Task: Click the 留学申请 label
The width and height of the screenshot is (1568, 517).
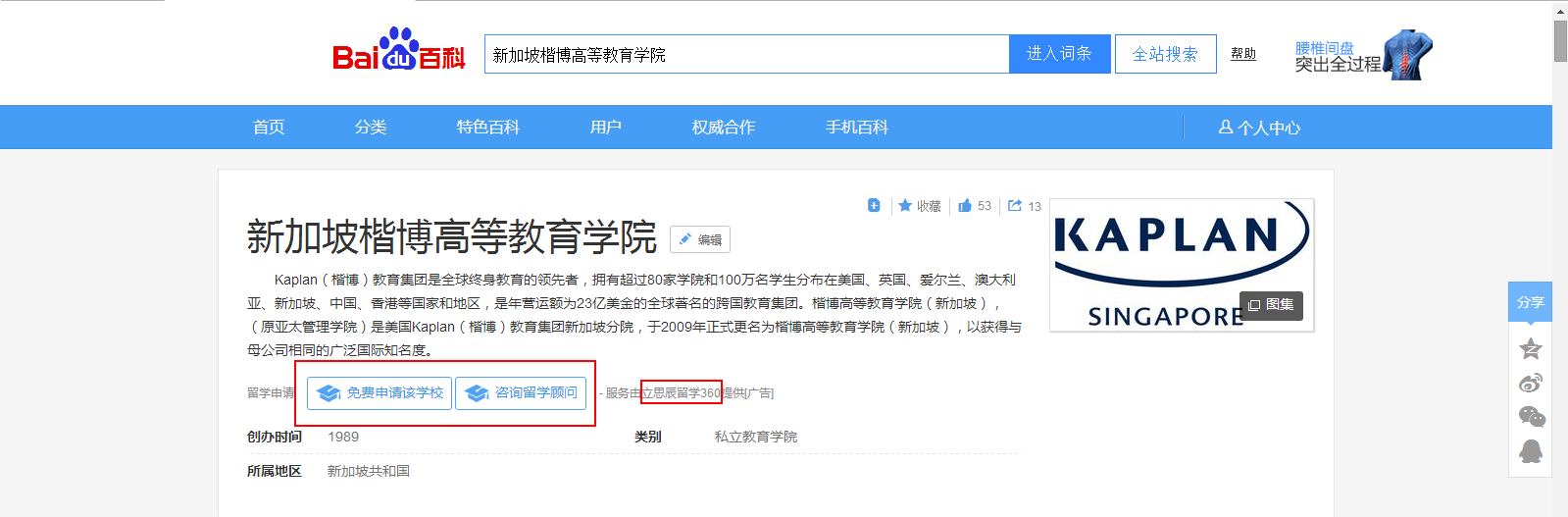Action: (271, 393)
